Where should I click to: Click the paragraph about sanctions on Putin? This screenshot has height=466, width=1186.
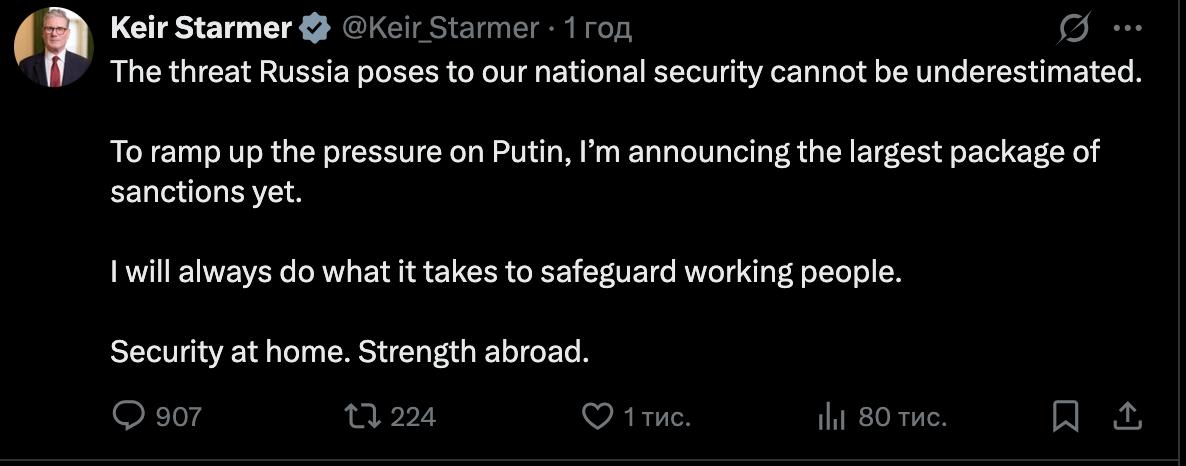604,172
